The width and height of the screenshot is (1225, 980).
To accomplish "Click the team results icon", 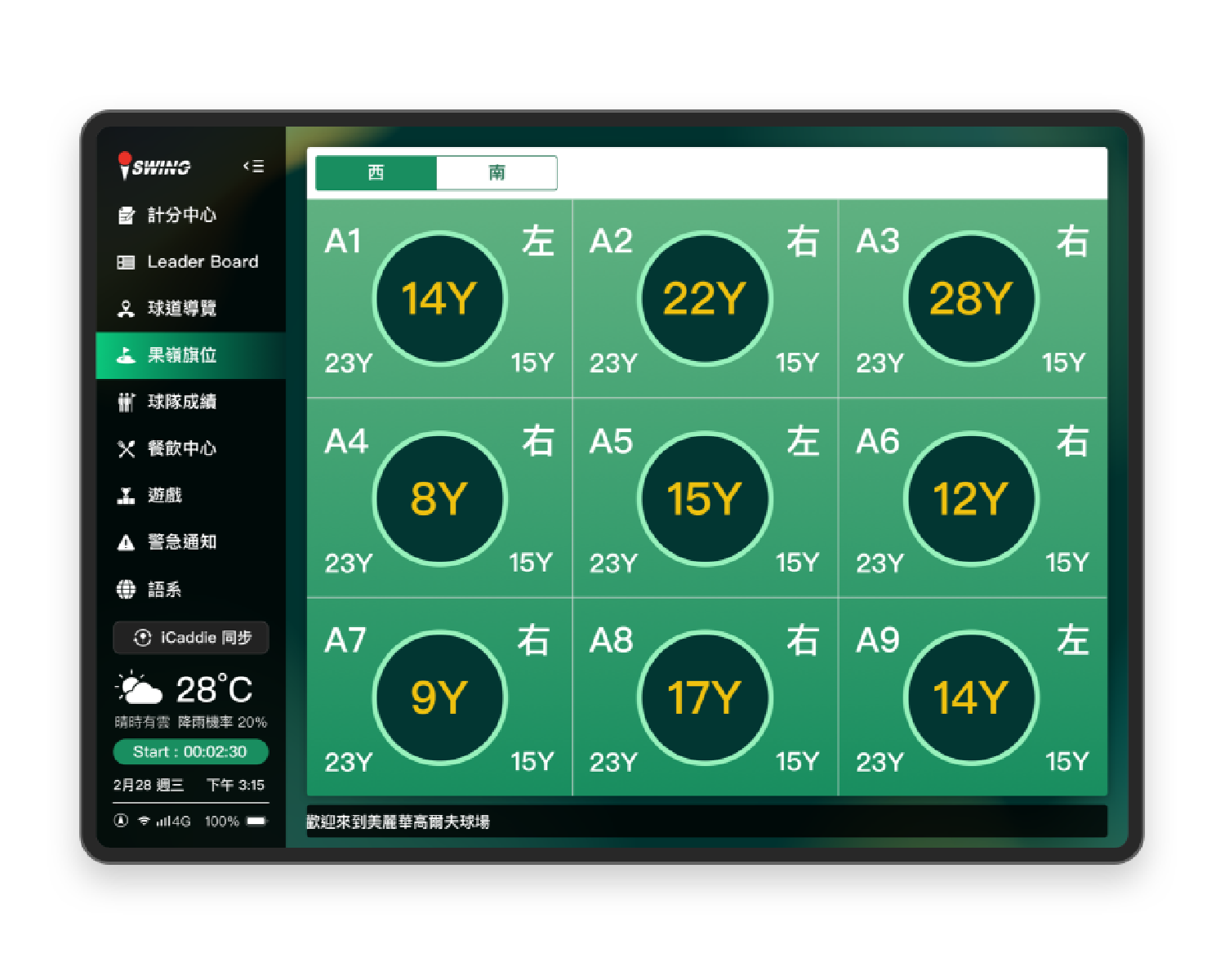I will click(126, 402).
